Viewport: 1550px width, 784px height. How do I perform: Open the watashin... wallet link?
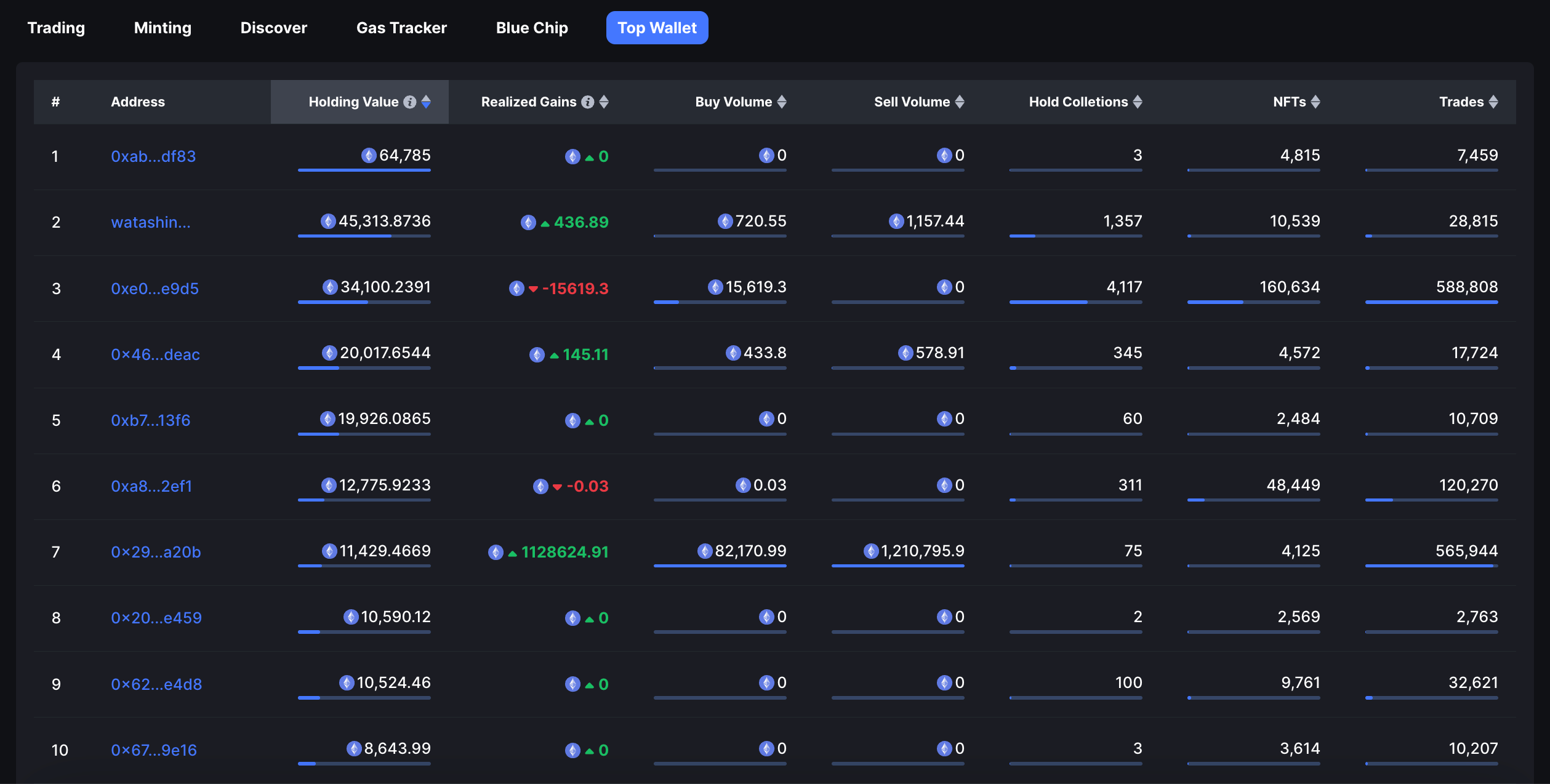coord(151,222)
